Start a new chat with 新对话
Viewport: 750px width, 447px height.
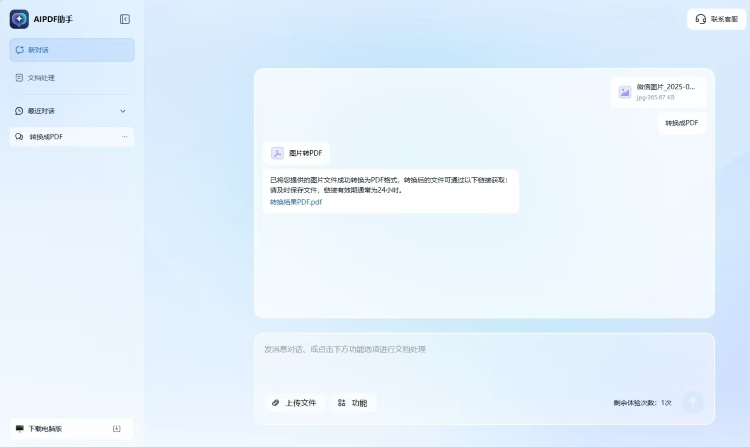click(x=72, y=50)
